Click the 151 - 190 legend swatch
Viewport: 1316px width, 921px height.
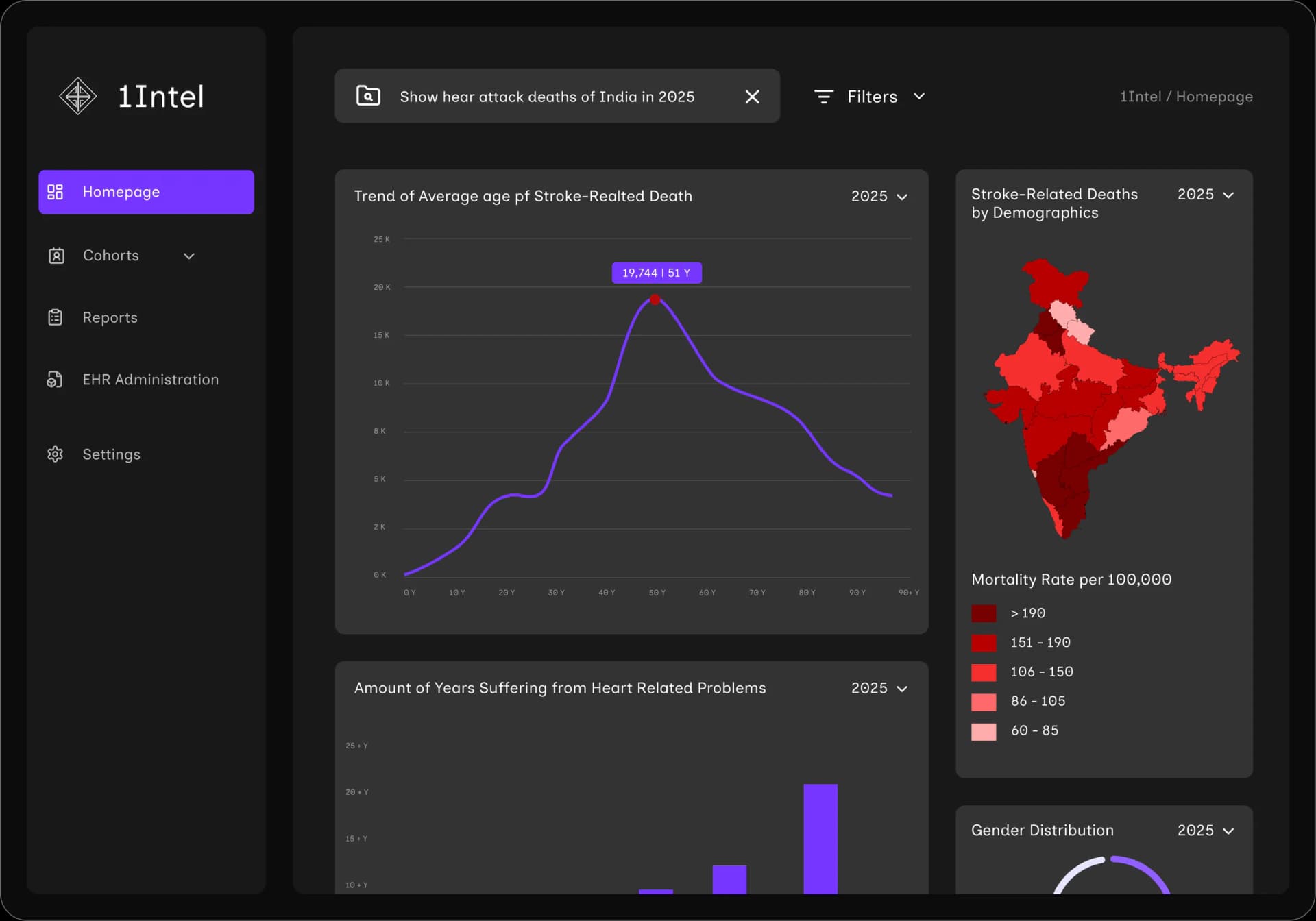pos(984,643)
